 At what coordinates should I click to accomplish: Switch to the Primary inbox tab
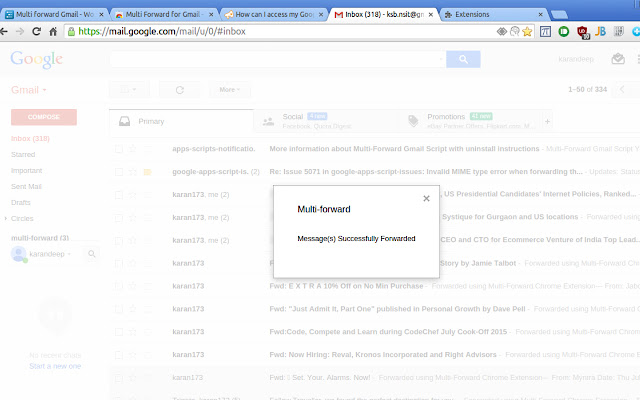pyautogui.click(x=182, y=121)
